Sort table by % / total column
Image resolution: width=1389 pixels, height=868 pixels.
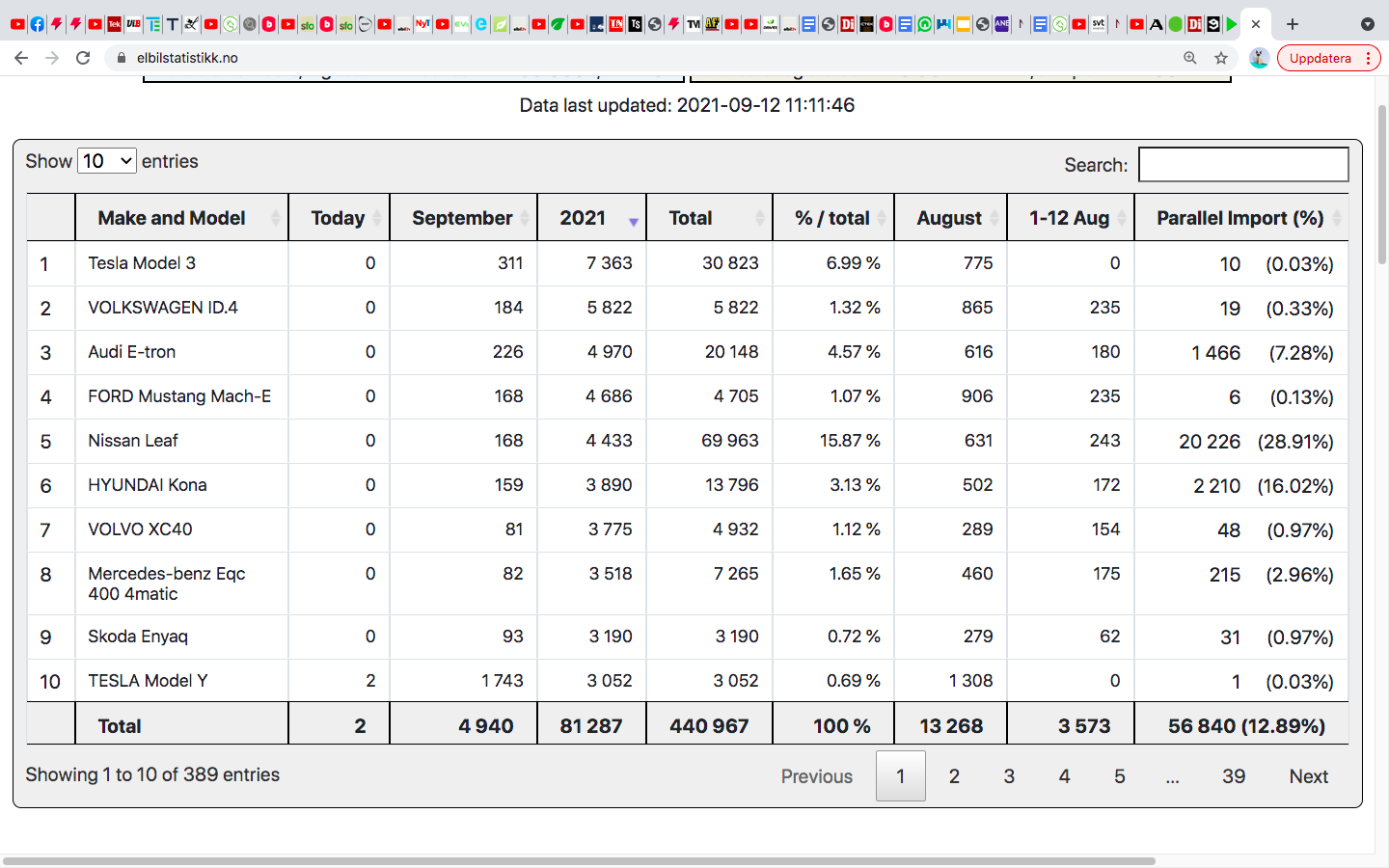tap(833, 218)
